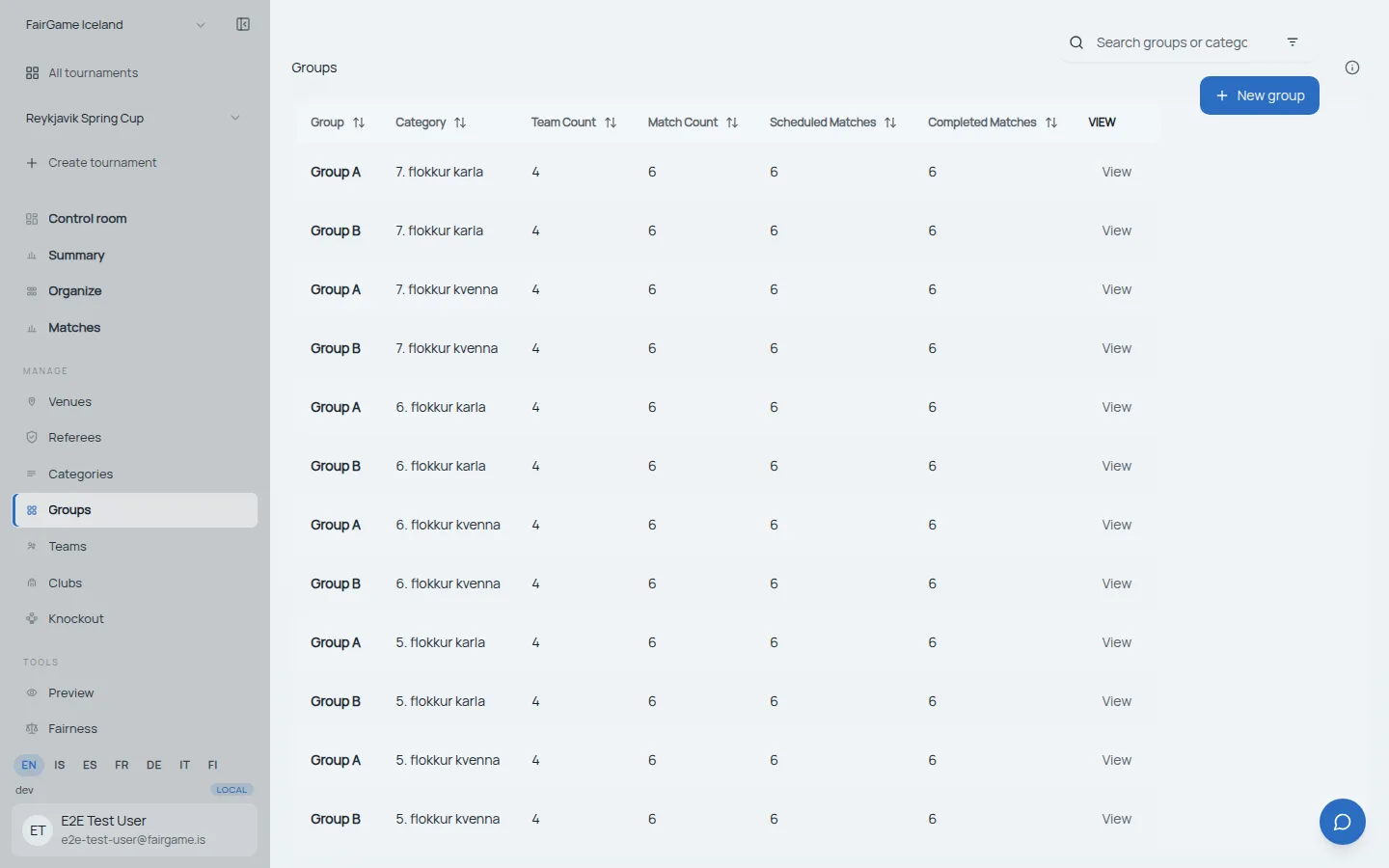Switch language to IT
This screenshot has height=868, width=1389.
pos(184,765)
